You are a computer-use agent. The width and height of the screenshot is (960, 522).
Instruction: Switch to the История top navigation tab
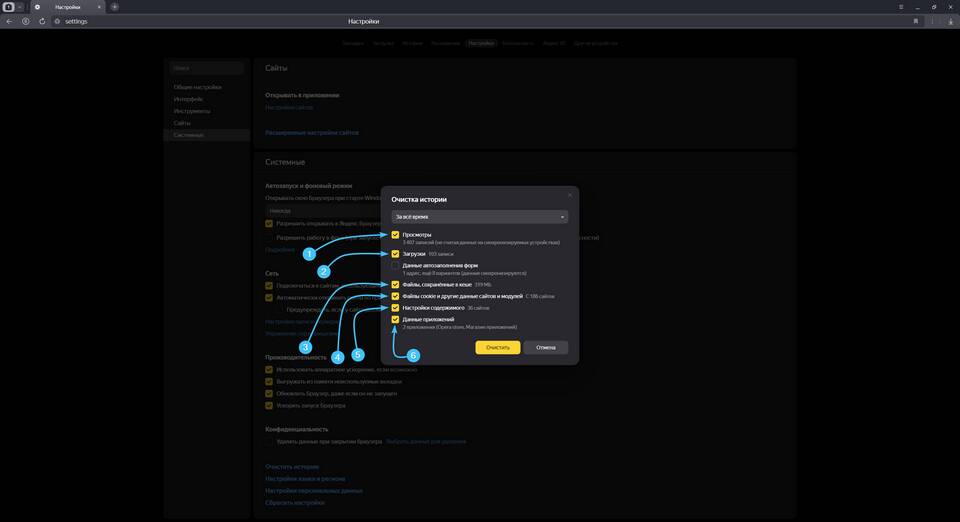click(x=413, y=43)
